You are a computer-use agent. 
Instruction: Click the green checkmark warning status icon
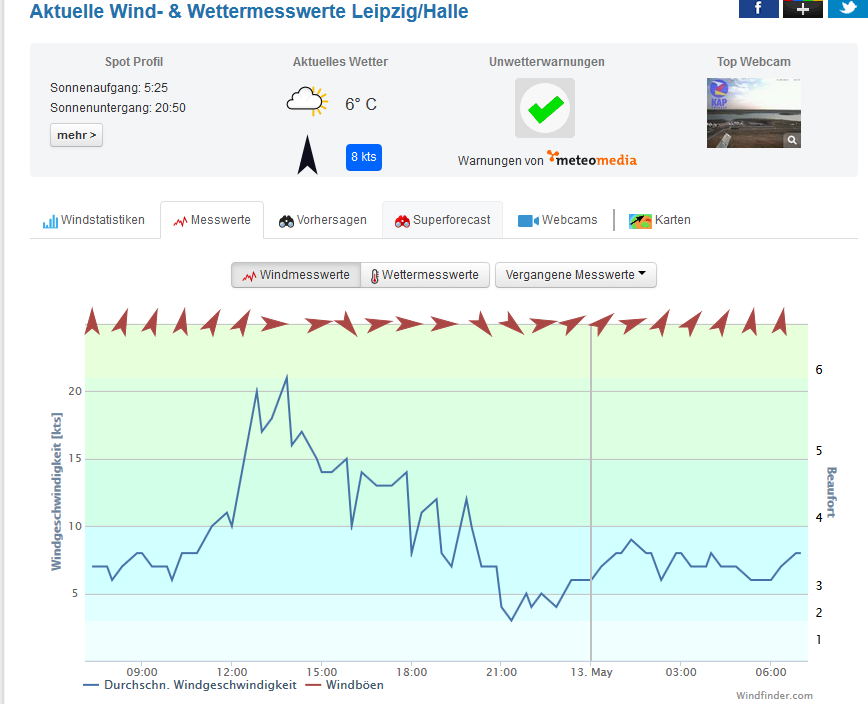pyautogui.click(x=545, y=108)
